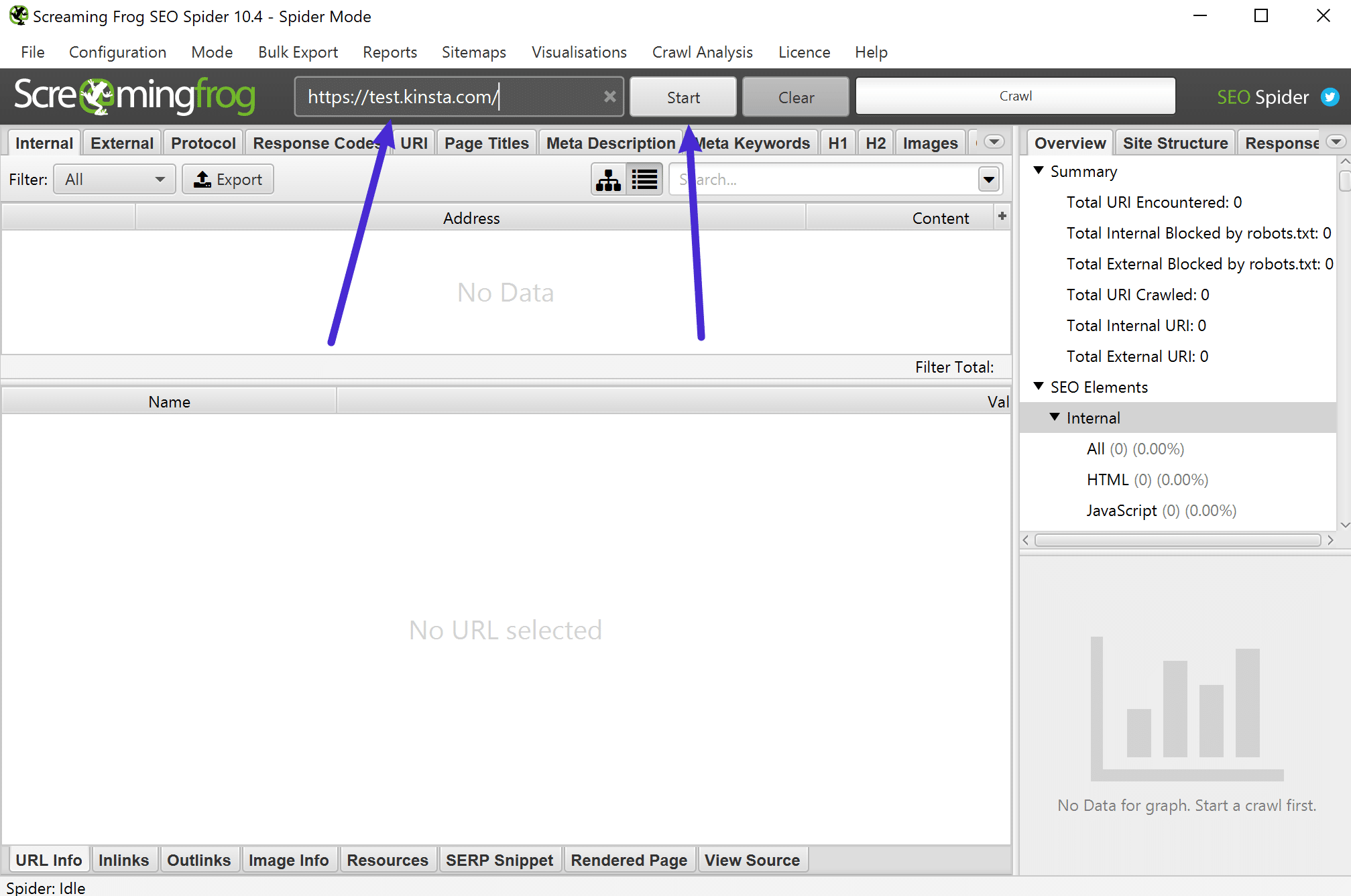Screen dimensions: 1351x896
Task: Click the URL clear X button
Action: click(x=609, y=97)
